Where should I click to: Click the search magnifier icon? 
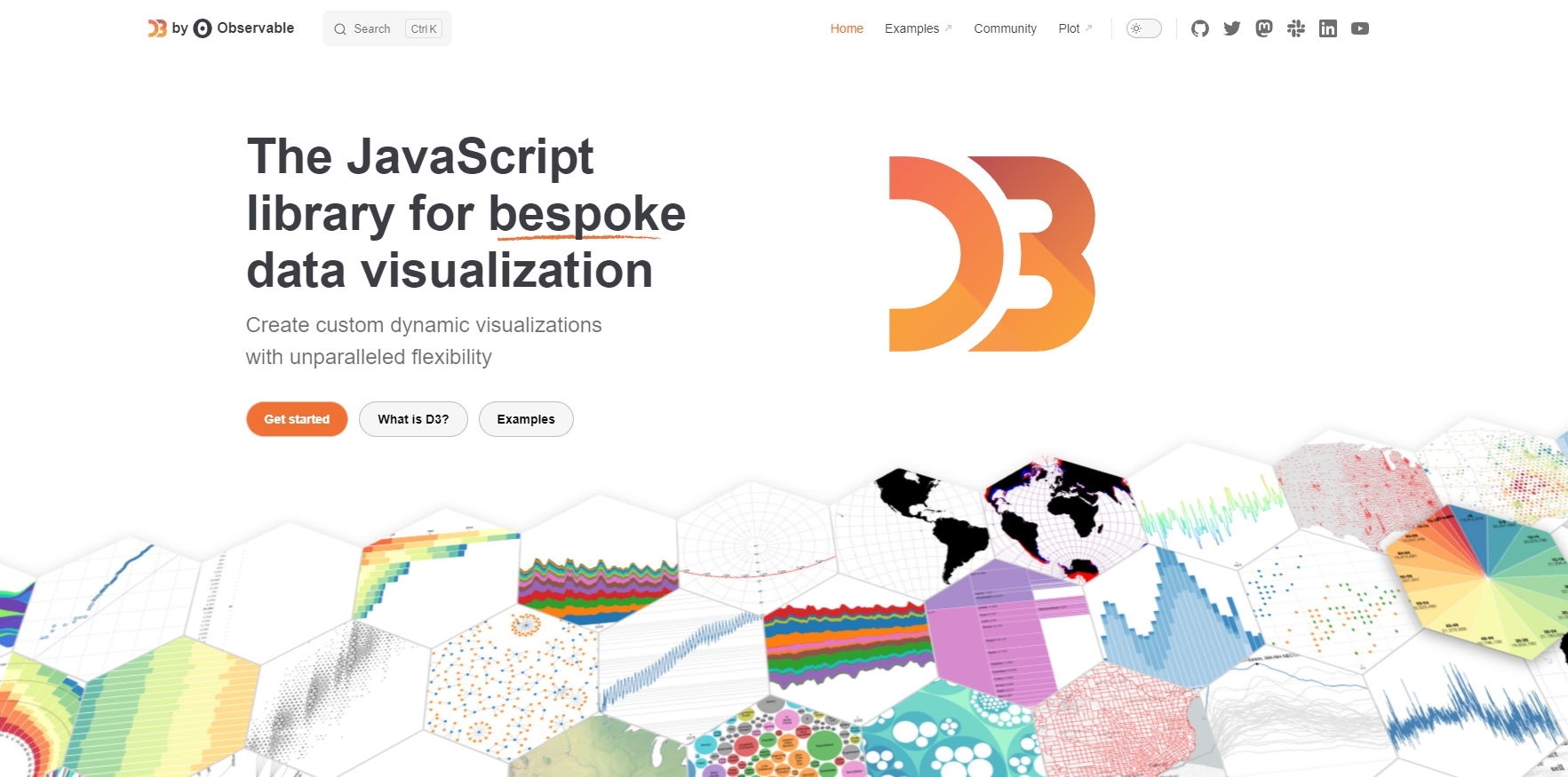point(340,29)
